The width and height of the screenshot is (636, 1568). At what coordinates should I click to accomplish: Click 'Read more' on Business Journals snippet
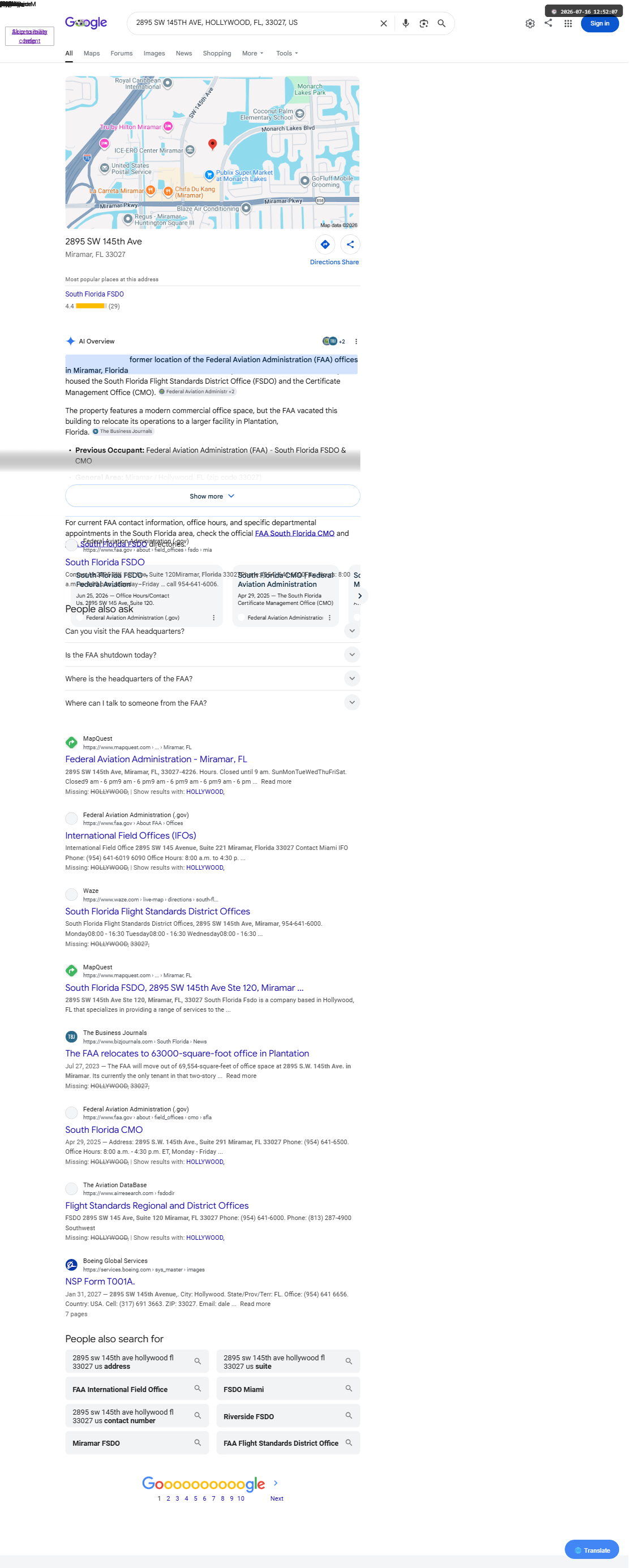pos(241,1076)
